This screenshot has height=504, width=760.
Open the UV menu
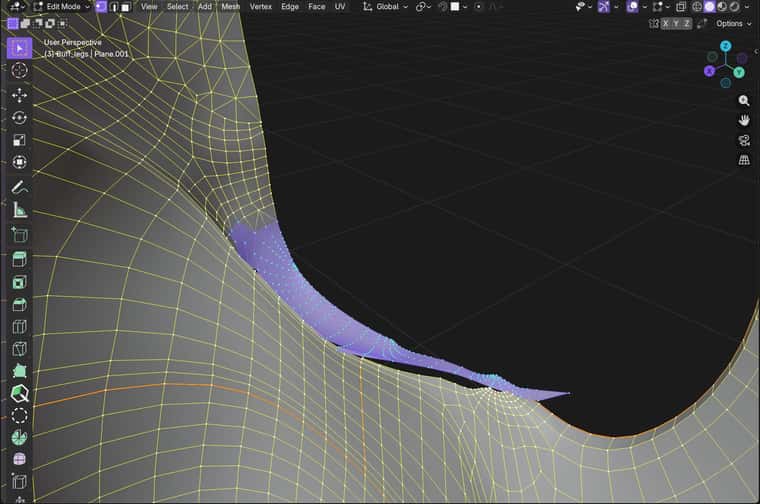pyautogui.click(x=340, y=6)
